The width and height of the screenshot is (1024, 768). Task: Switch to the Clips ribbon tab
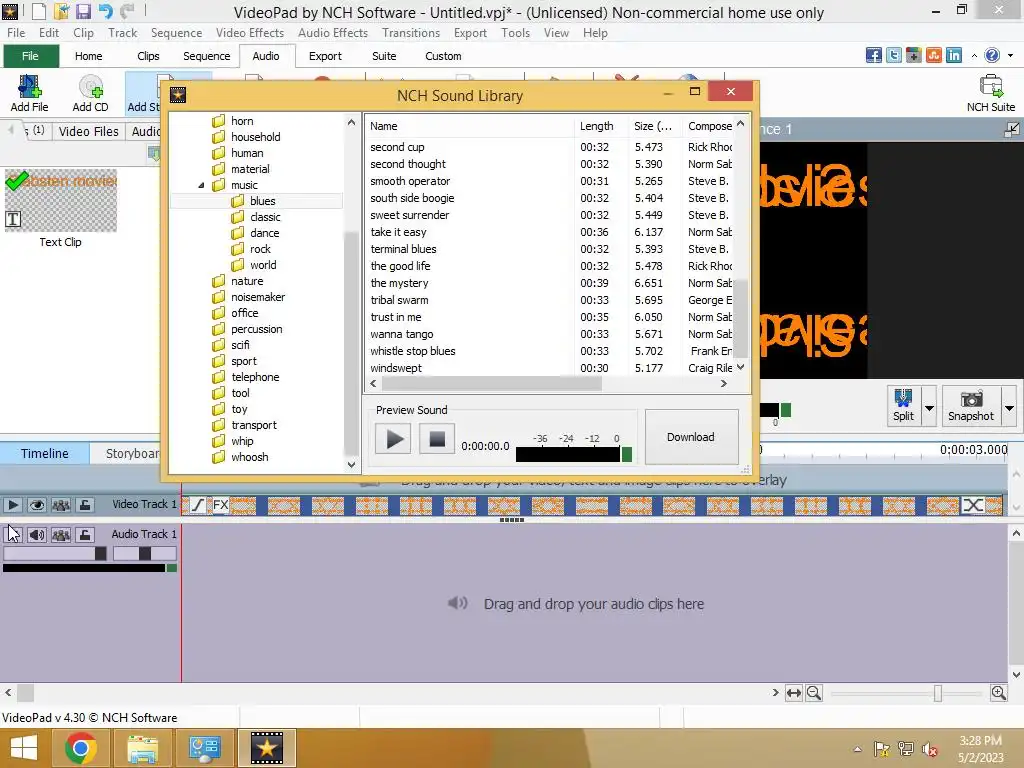[148, 56]
